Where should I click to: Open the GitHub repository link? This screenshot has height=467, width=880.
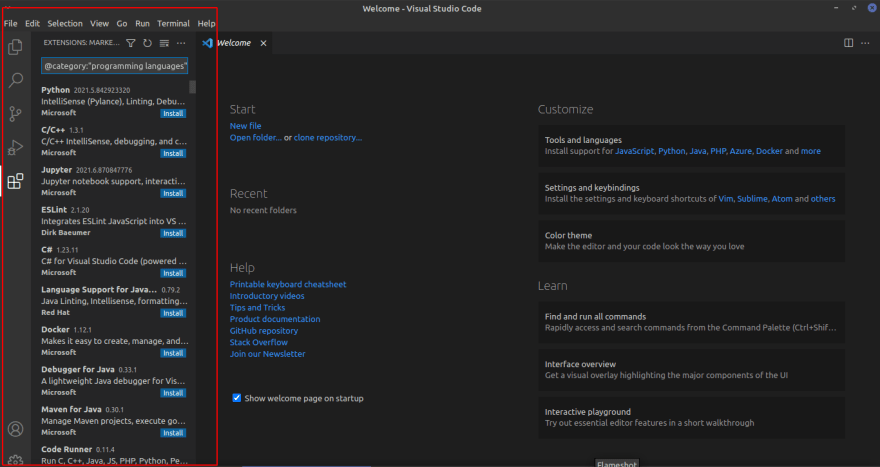264,331
